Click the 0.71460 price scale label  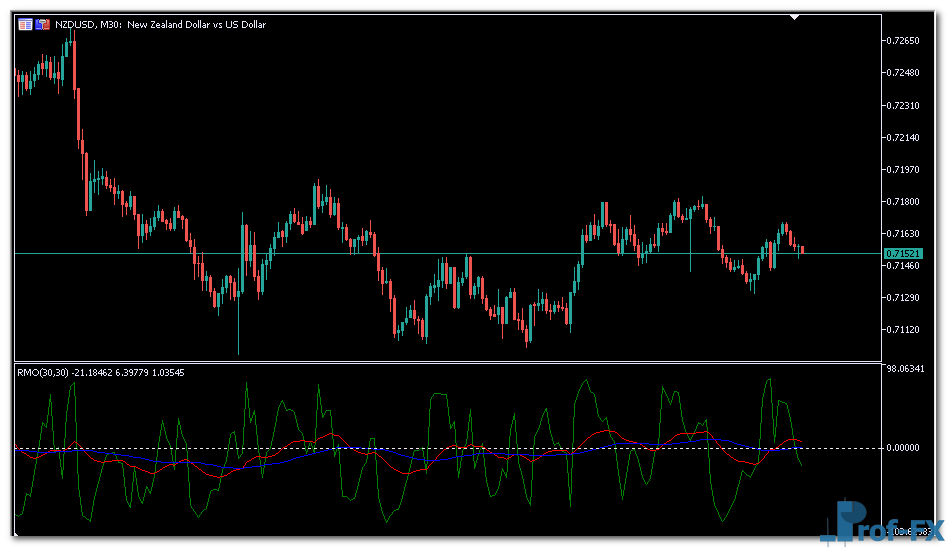pyautogui.click(x=905, y=266)
